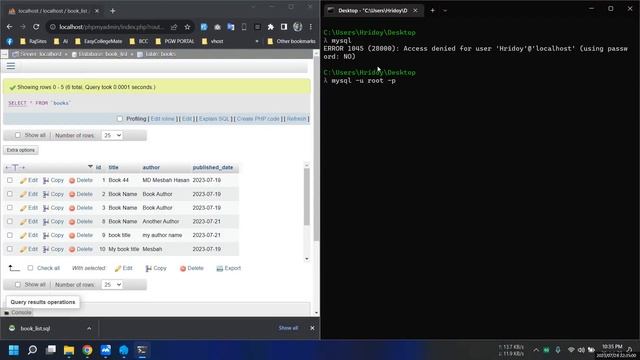Image resolution: width=640 pixels, height=360 pixels.
Task: Open the phpMyAdmin Console bar
Action: tap(18, 313)
